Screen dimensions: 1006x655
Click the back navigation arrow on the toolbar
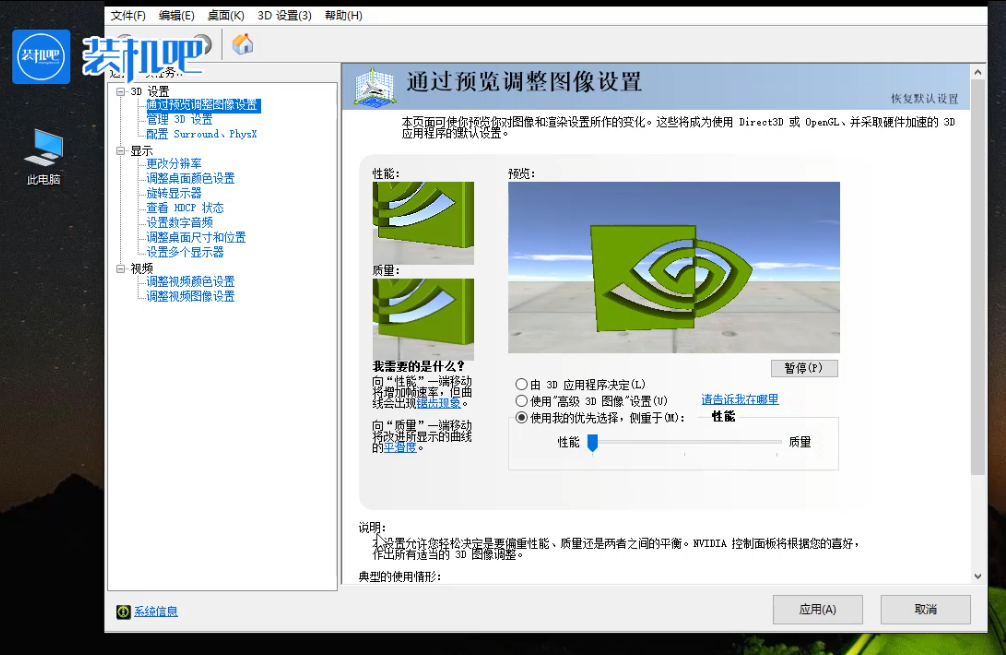[x=124, y=44]
